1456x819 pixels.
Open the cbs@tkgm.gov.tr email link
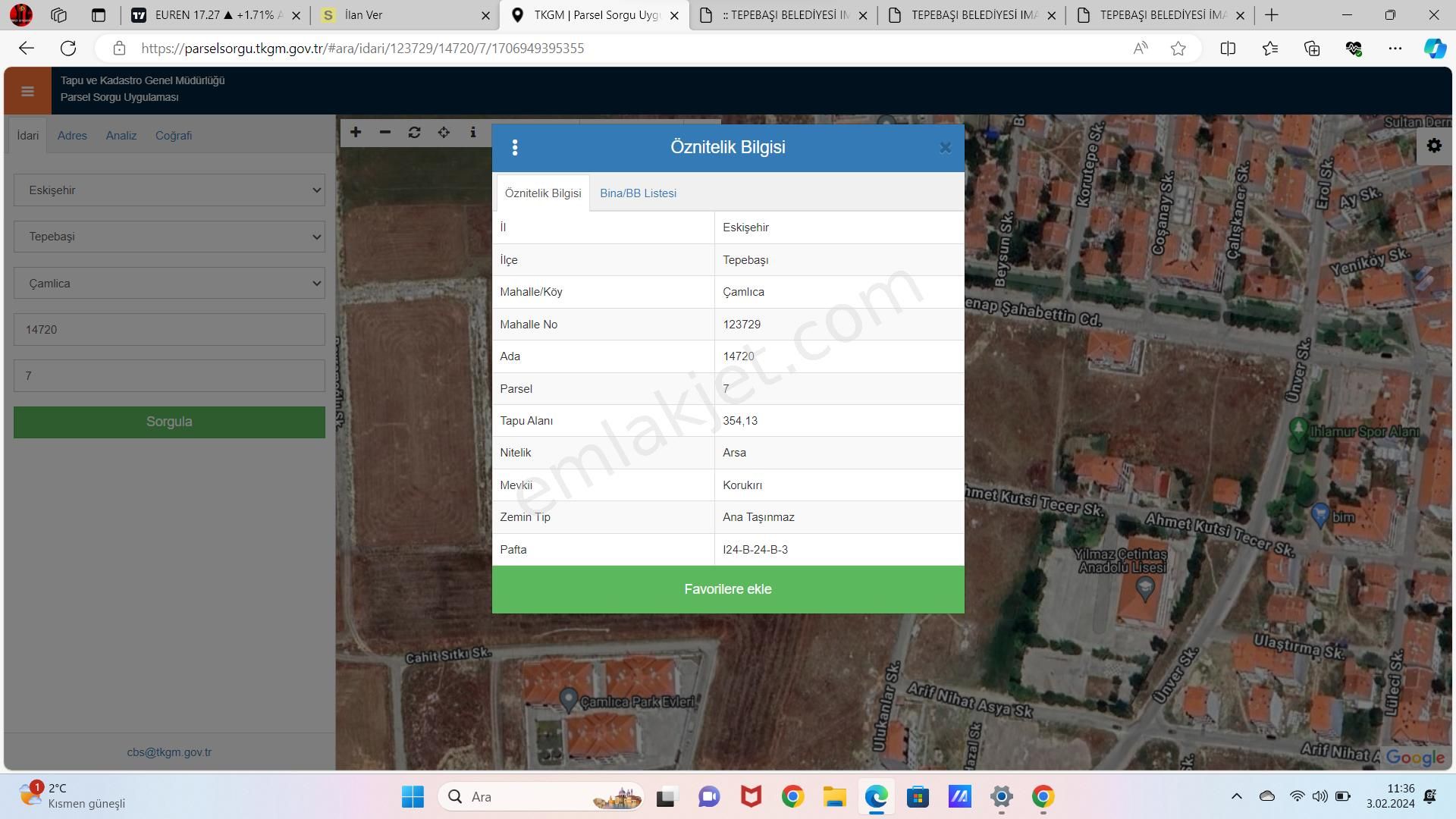pos(169,752)
